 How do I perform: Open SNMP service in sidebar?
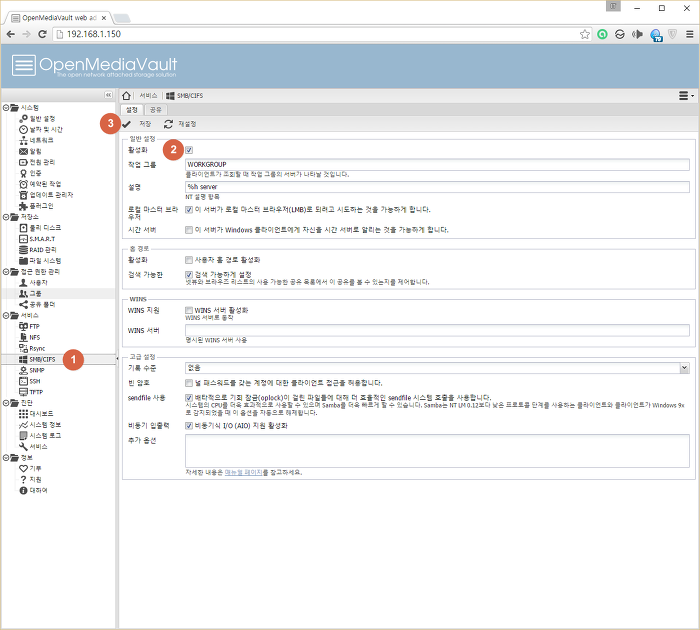[32, 370]
